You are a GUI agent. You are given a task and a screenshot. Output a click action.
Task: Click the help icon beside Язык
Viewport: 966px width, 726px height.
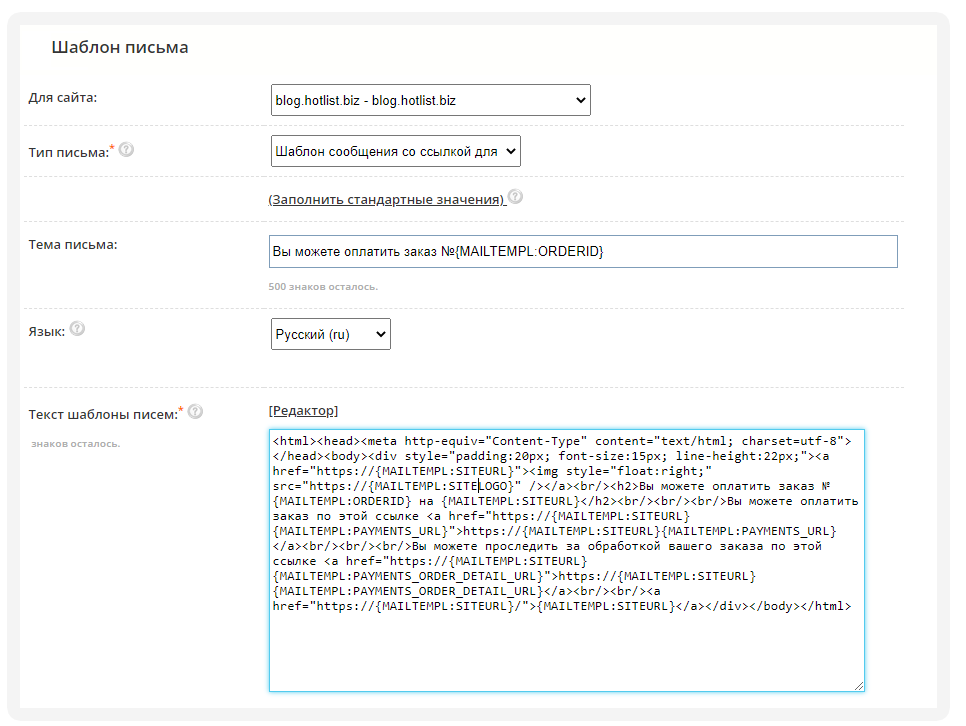[x=77, y=329]
